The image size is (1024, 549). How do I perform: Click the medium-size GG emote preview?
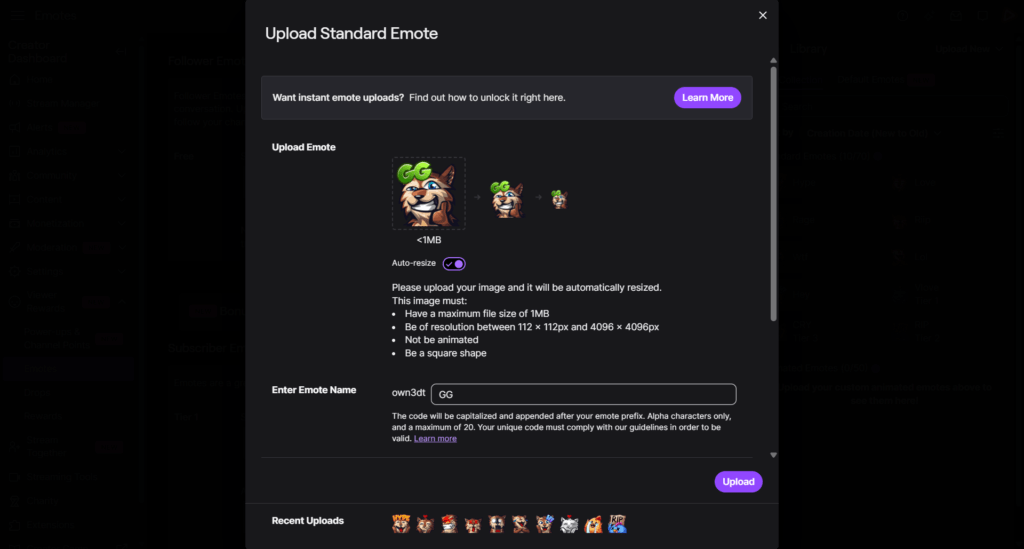tap(507, 200)
